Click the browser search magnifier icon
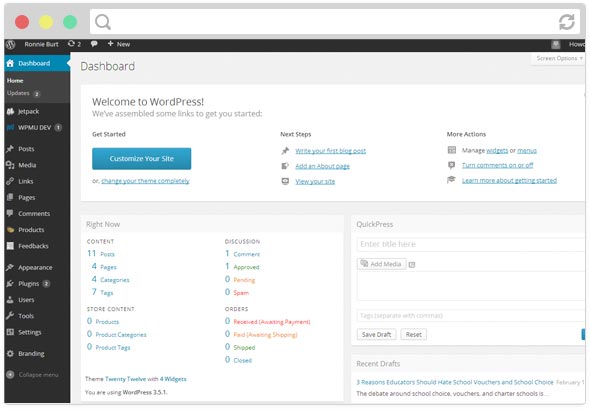The image size is (590, 410). coord(103,22)
